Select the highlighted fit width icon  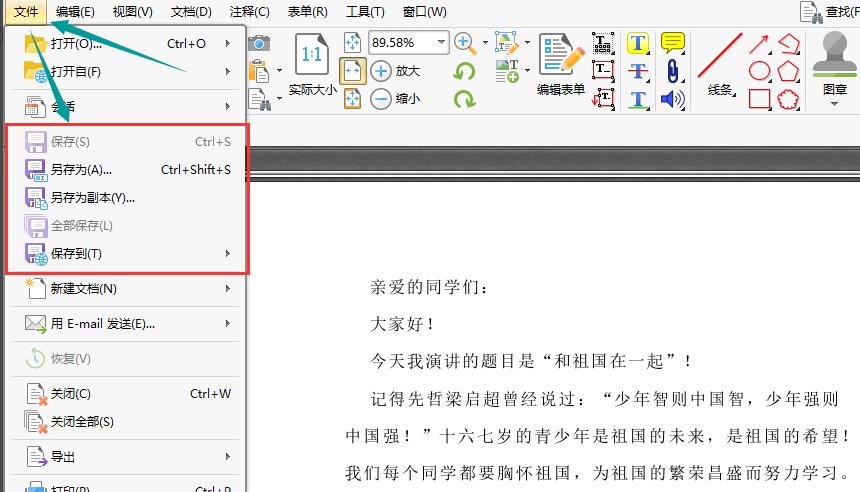(x=352, y=71)
